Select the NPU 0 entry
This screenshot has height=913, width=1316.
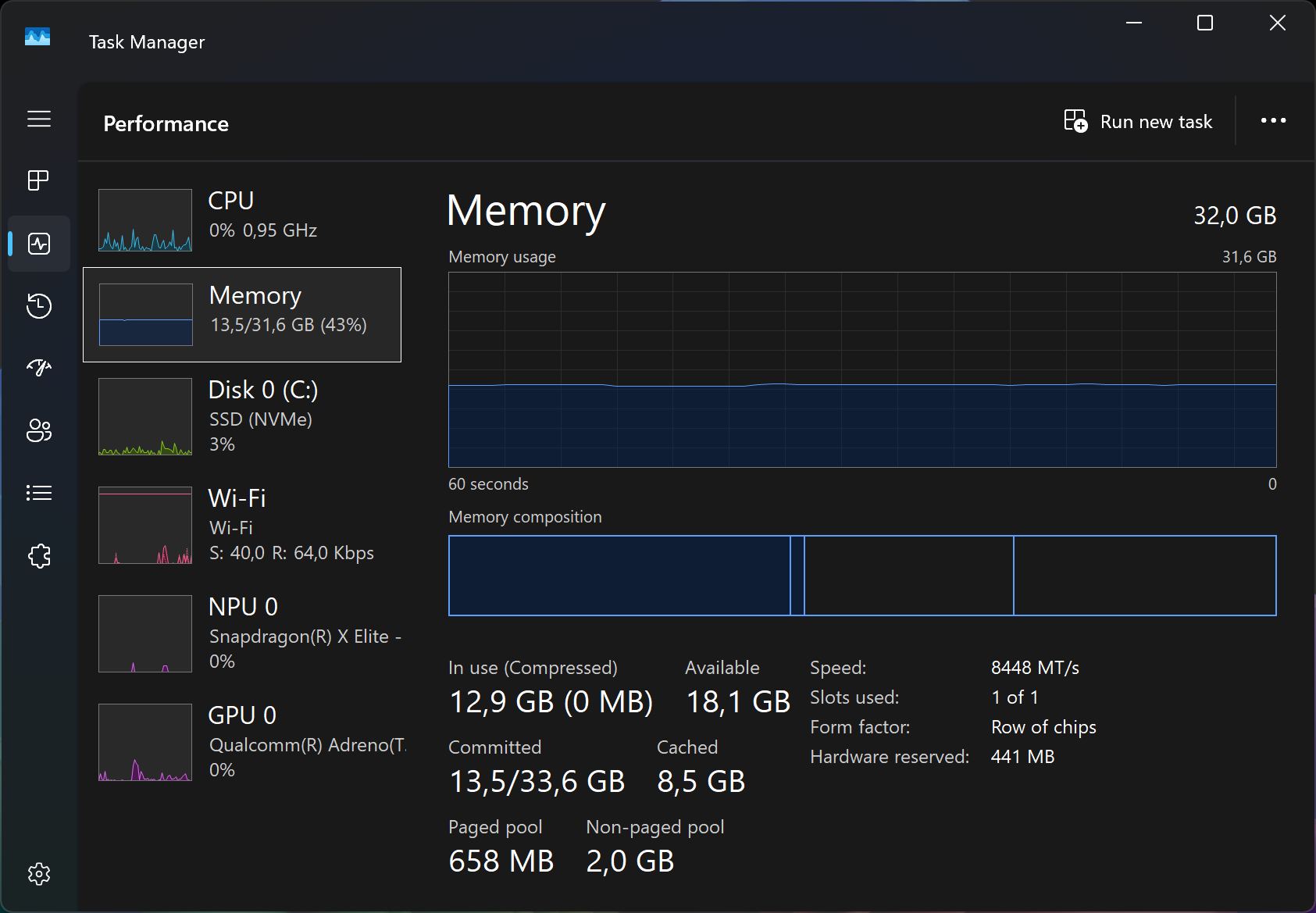coord(242,633)
